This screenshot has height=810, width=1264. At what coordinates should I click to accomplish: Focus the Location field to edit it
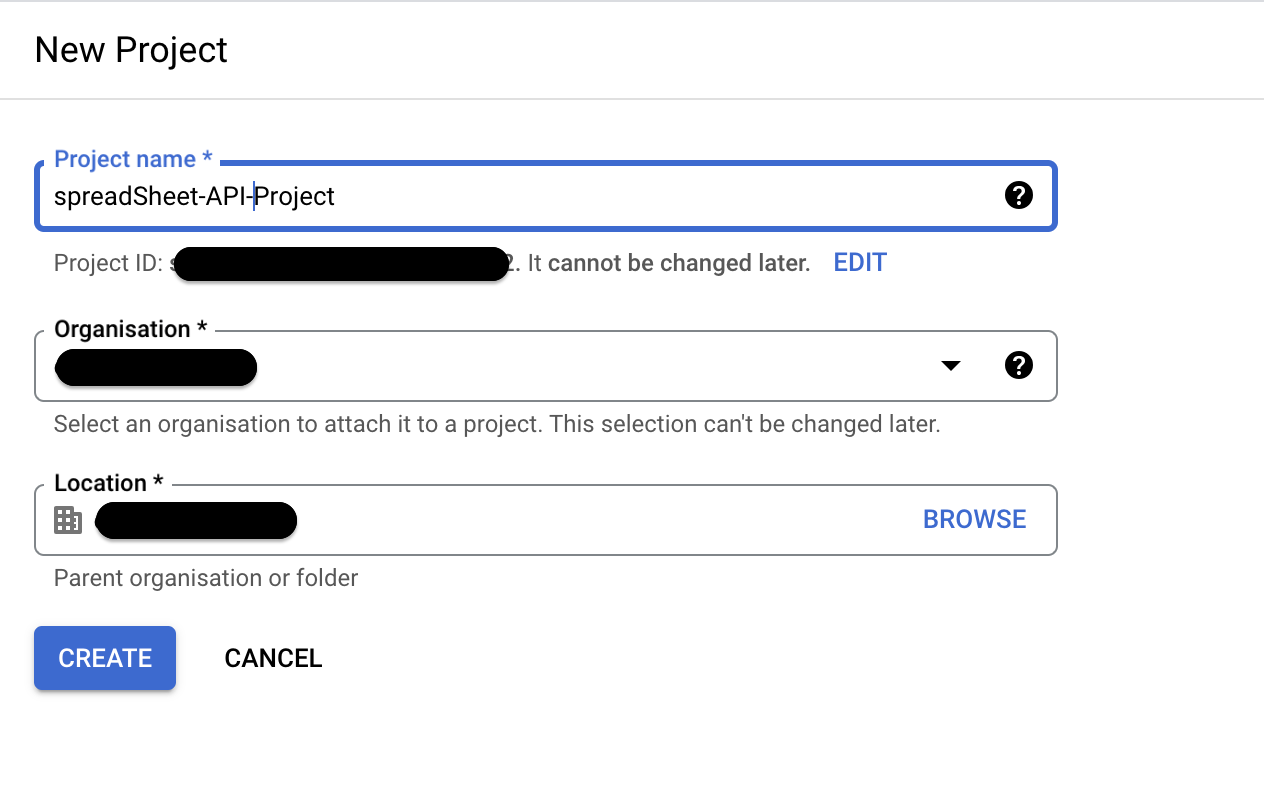[500, 519]
